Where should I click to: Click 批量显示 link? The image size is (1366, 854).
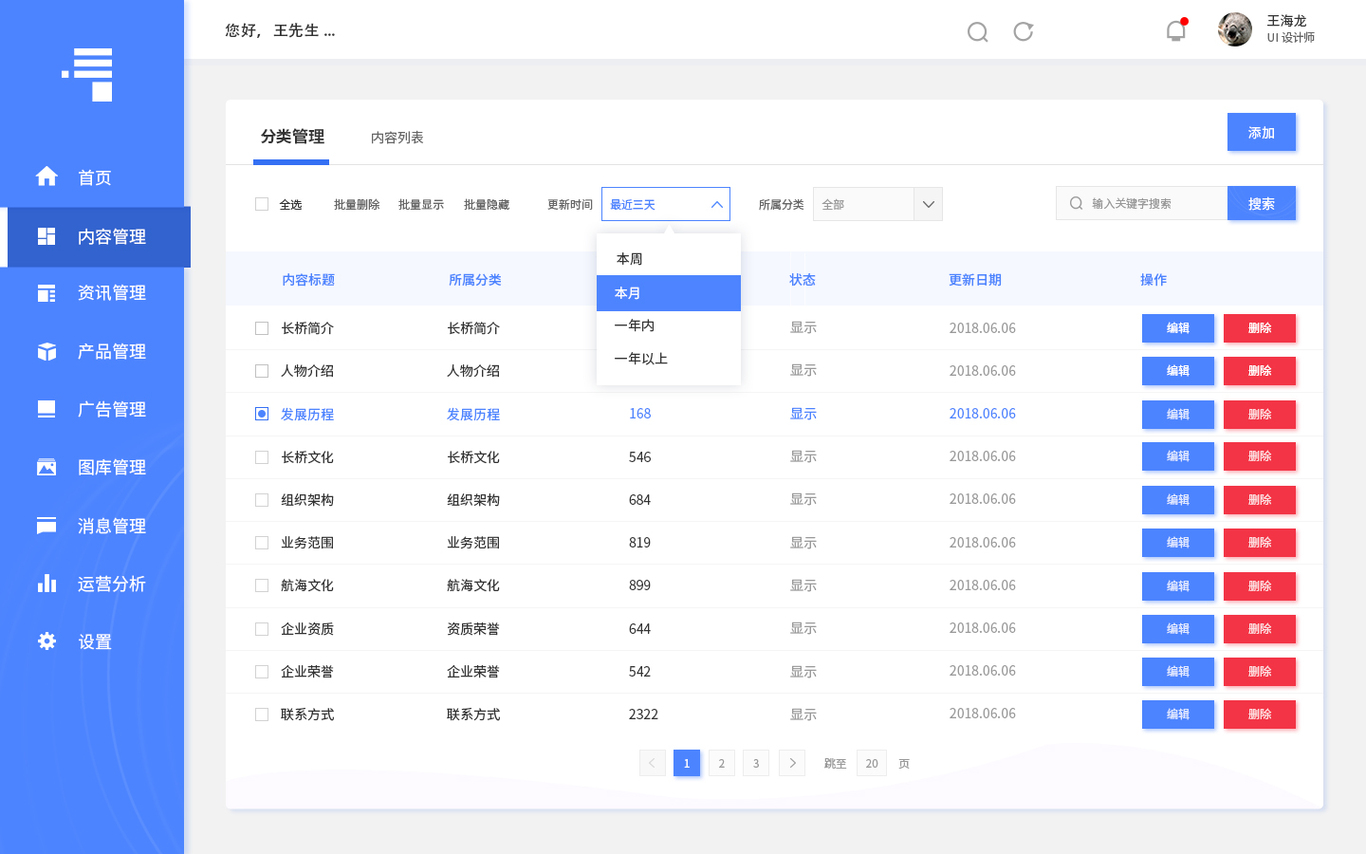[x=421, y=204]
